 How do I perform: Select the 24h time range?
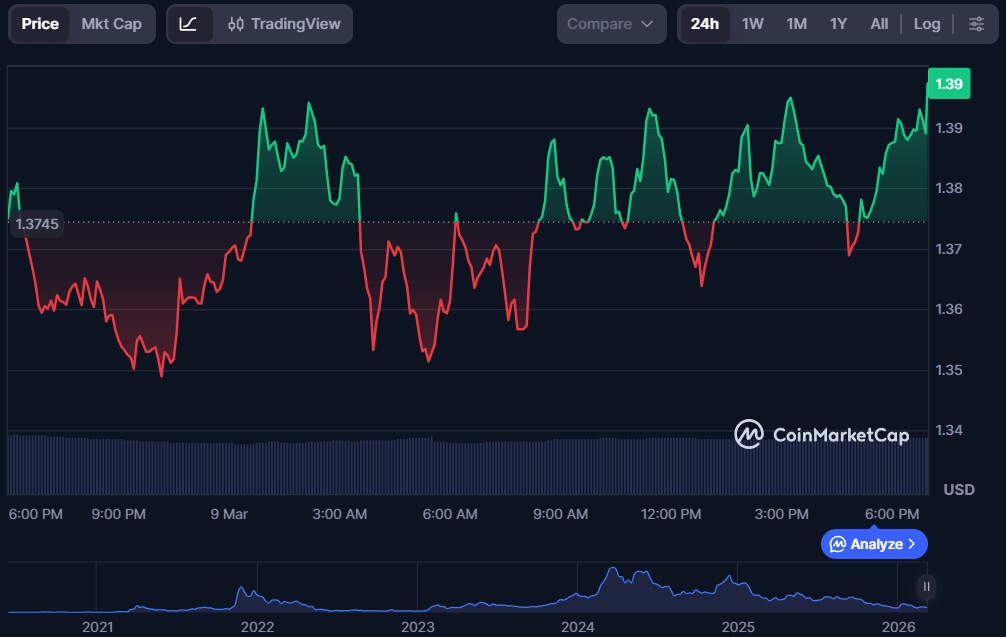coord(705,24)
